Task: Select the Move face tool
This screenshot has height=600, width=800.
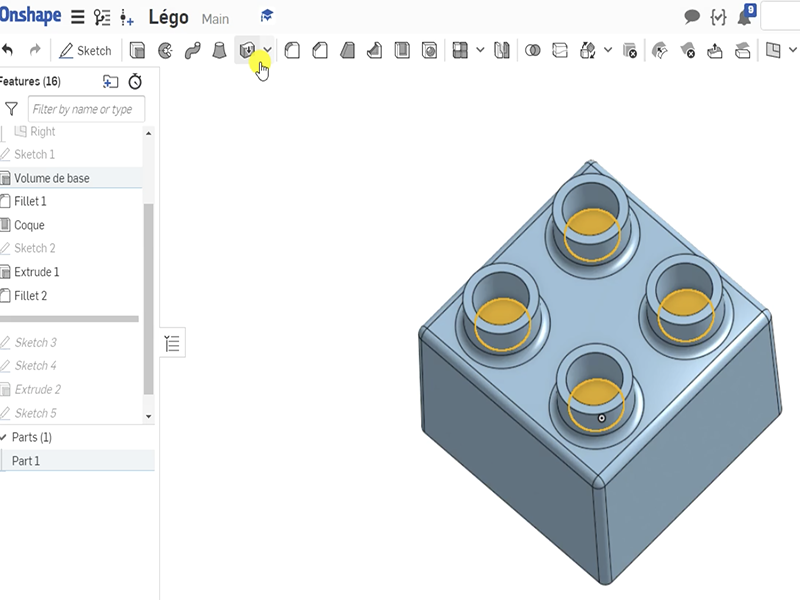Action: pyautogui.click(x=715, y=51)
